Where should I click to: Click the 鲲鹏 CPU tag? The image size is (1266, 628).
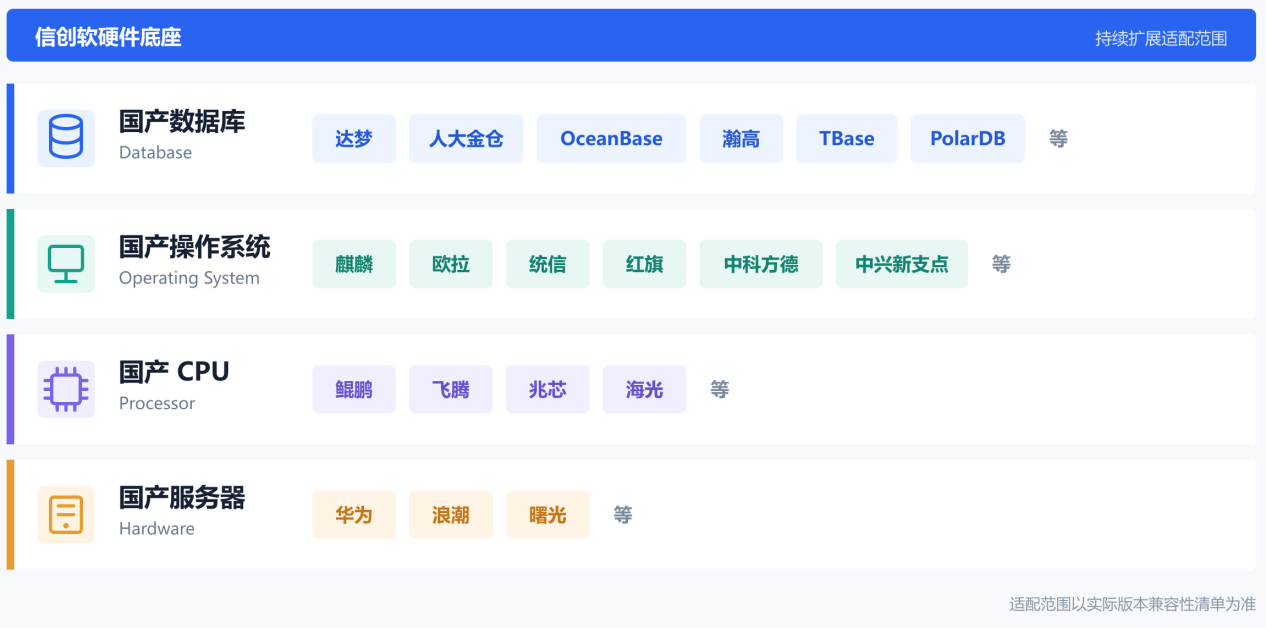(x=354, y=390)
